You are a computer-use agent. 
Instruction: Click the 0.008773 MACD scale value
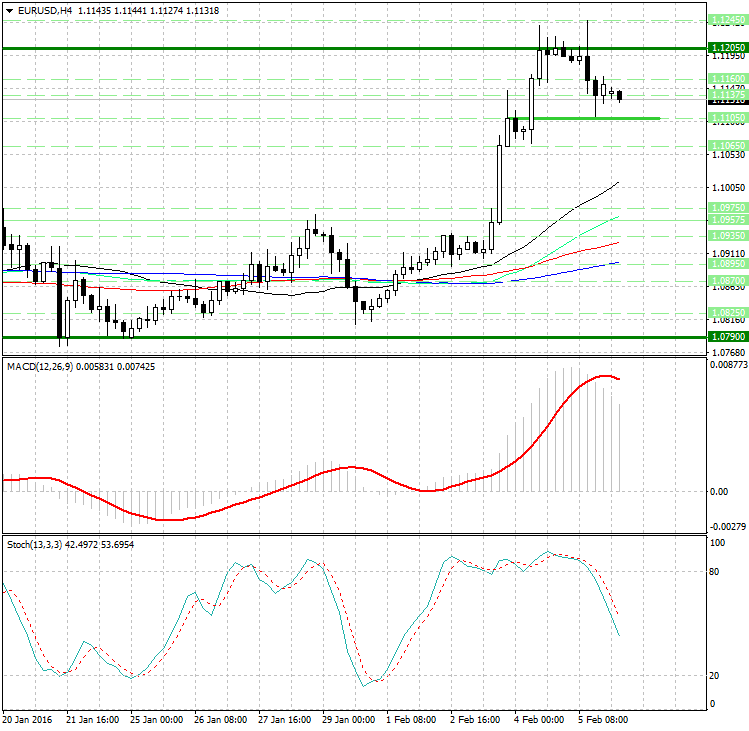click(726, 367)
